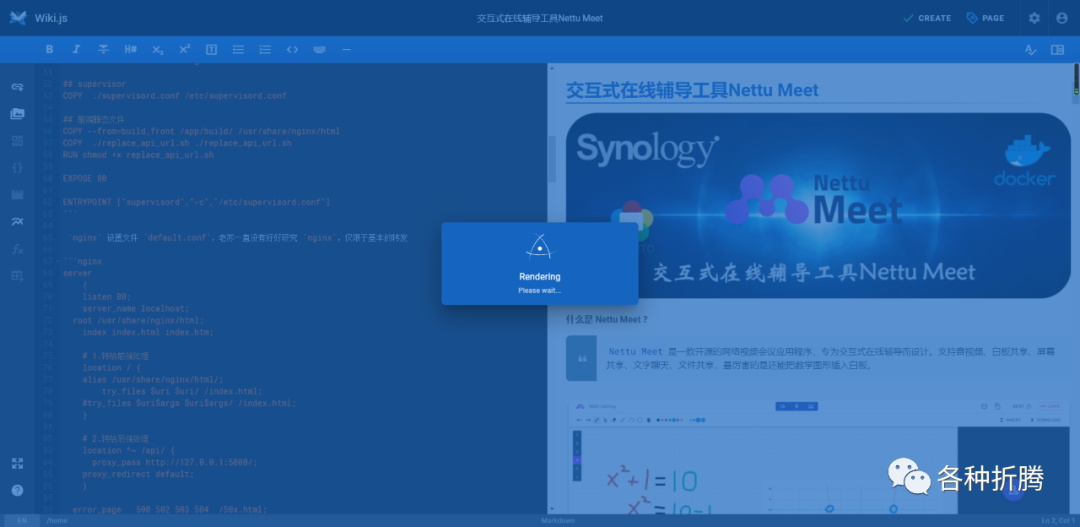This screenshot has width=1080, height=527.
Task: Click the "server_name localhost;" line
Action: click(136, 309)
